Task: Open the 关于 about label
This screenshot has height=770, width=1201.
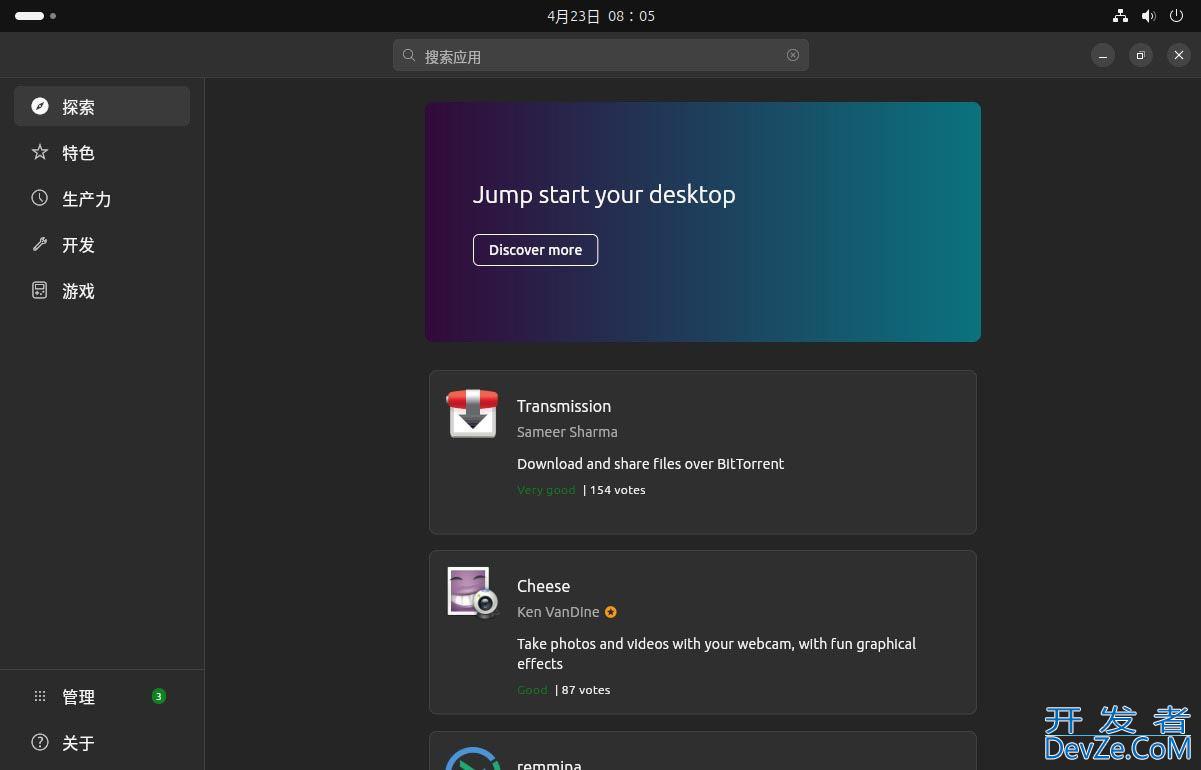Action: click(78, 743)
